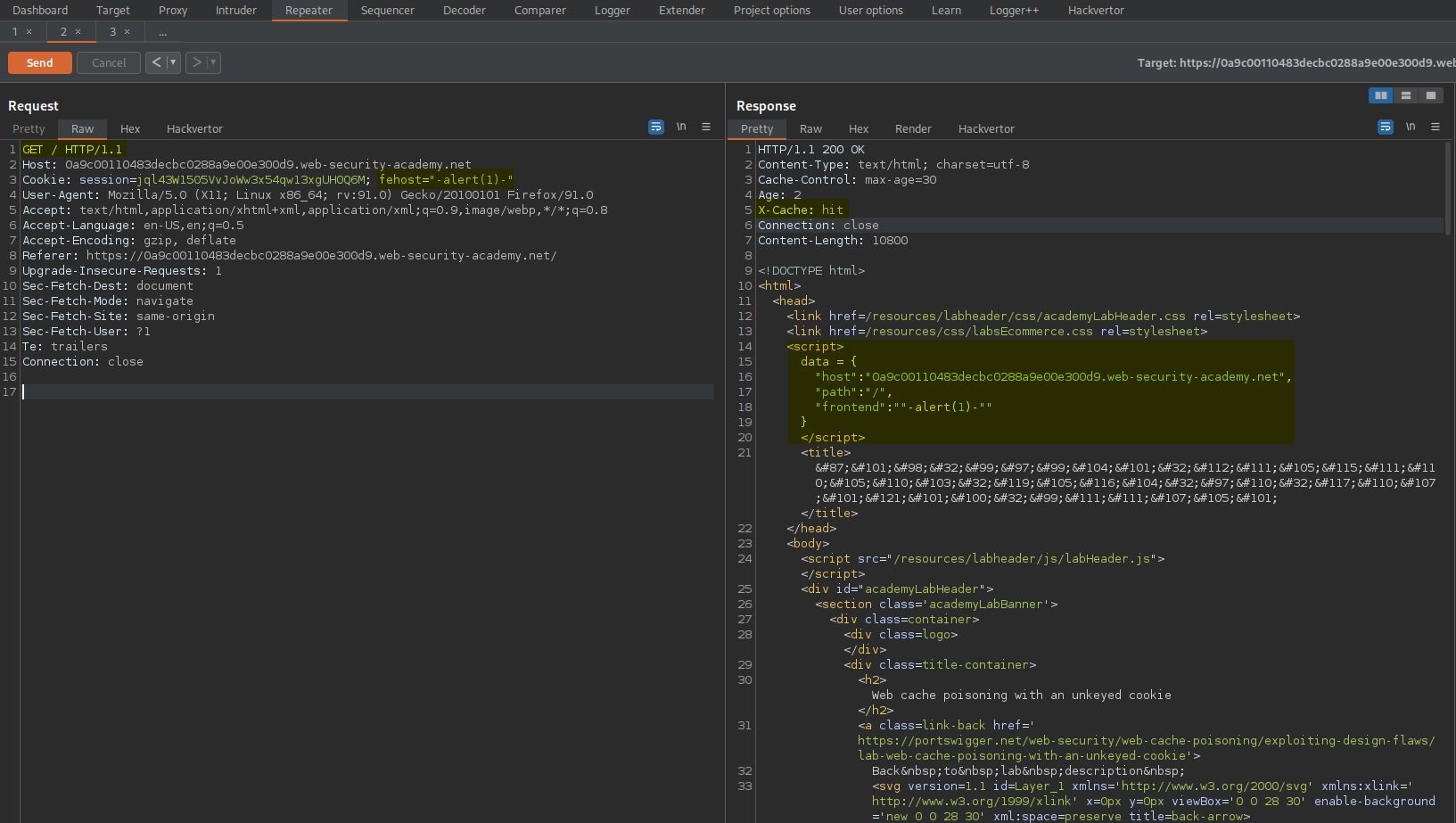The height and width of the screenshot is (823, 1456).
Task: Place cursor on empty request line 17
Action: tap(367, 391)
